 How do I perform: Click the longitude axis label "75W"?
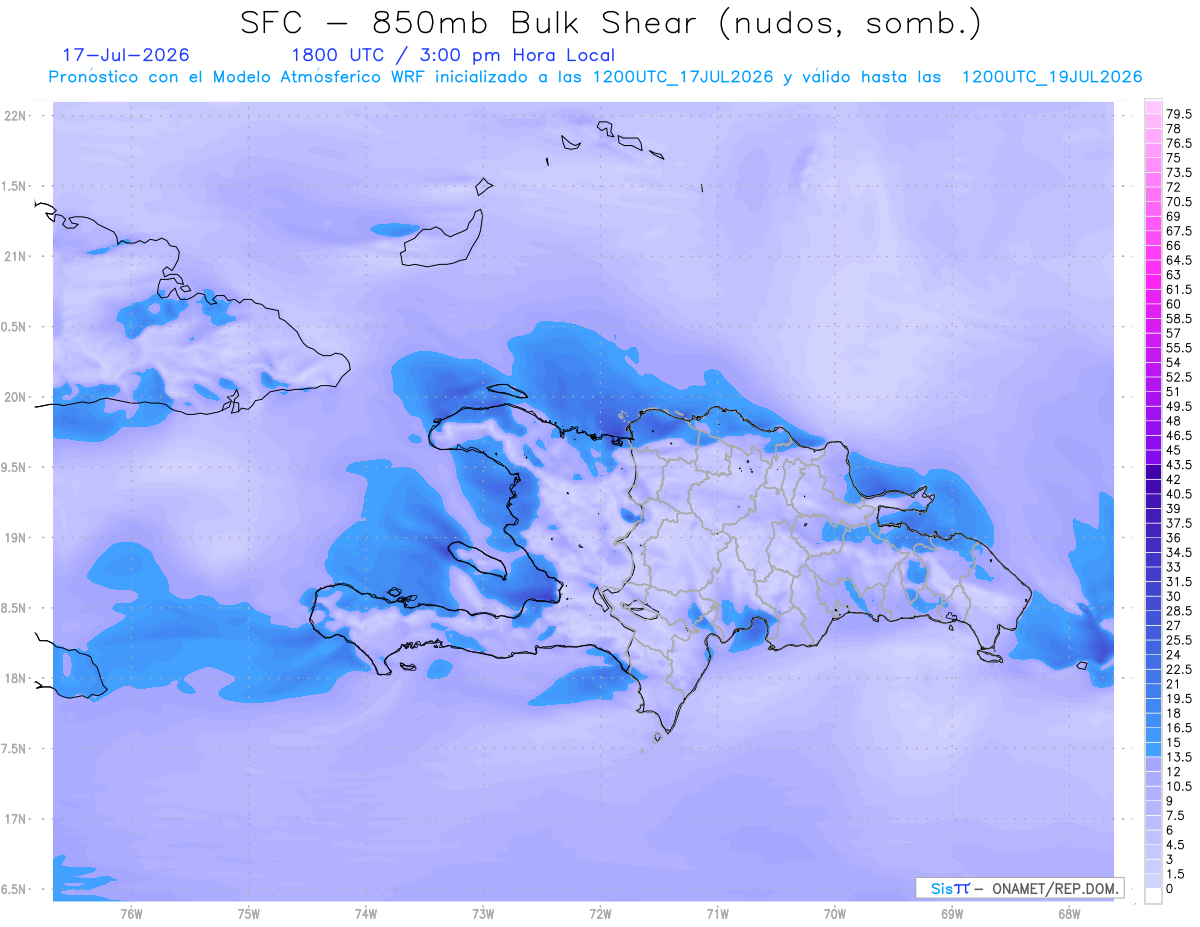tap(248, 913)
